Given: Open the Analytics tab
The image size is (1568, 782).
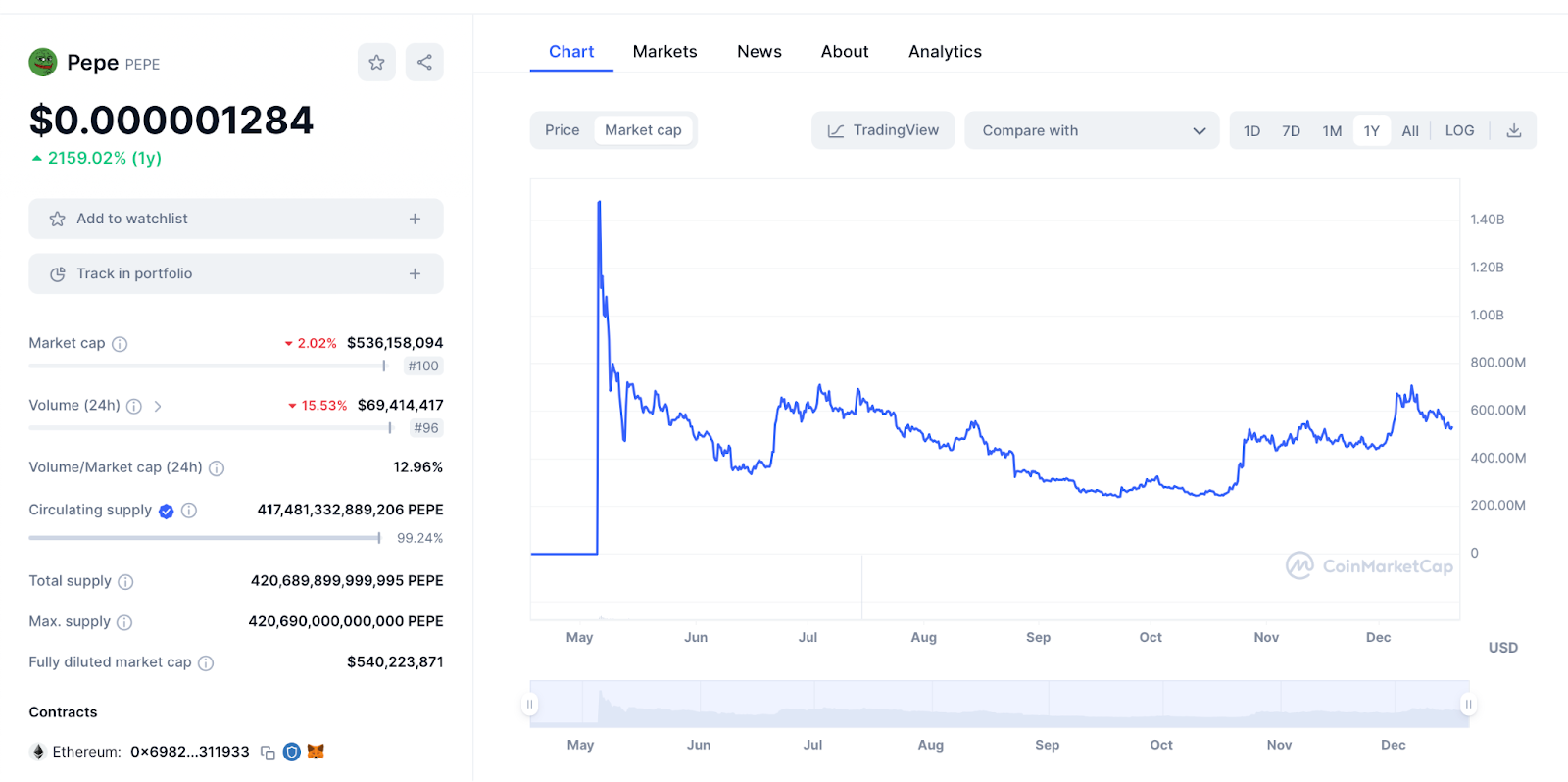Looking at the screenshot, I should pos(945,52).
